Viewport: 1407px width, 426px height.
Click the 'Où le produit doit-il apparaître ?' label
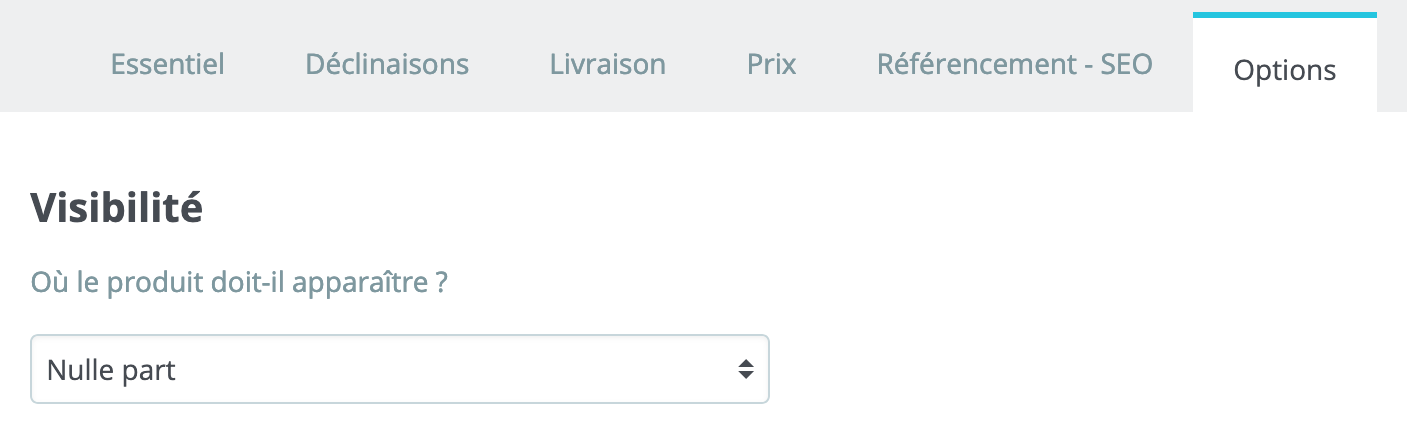pos(239,282)
